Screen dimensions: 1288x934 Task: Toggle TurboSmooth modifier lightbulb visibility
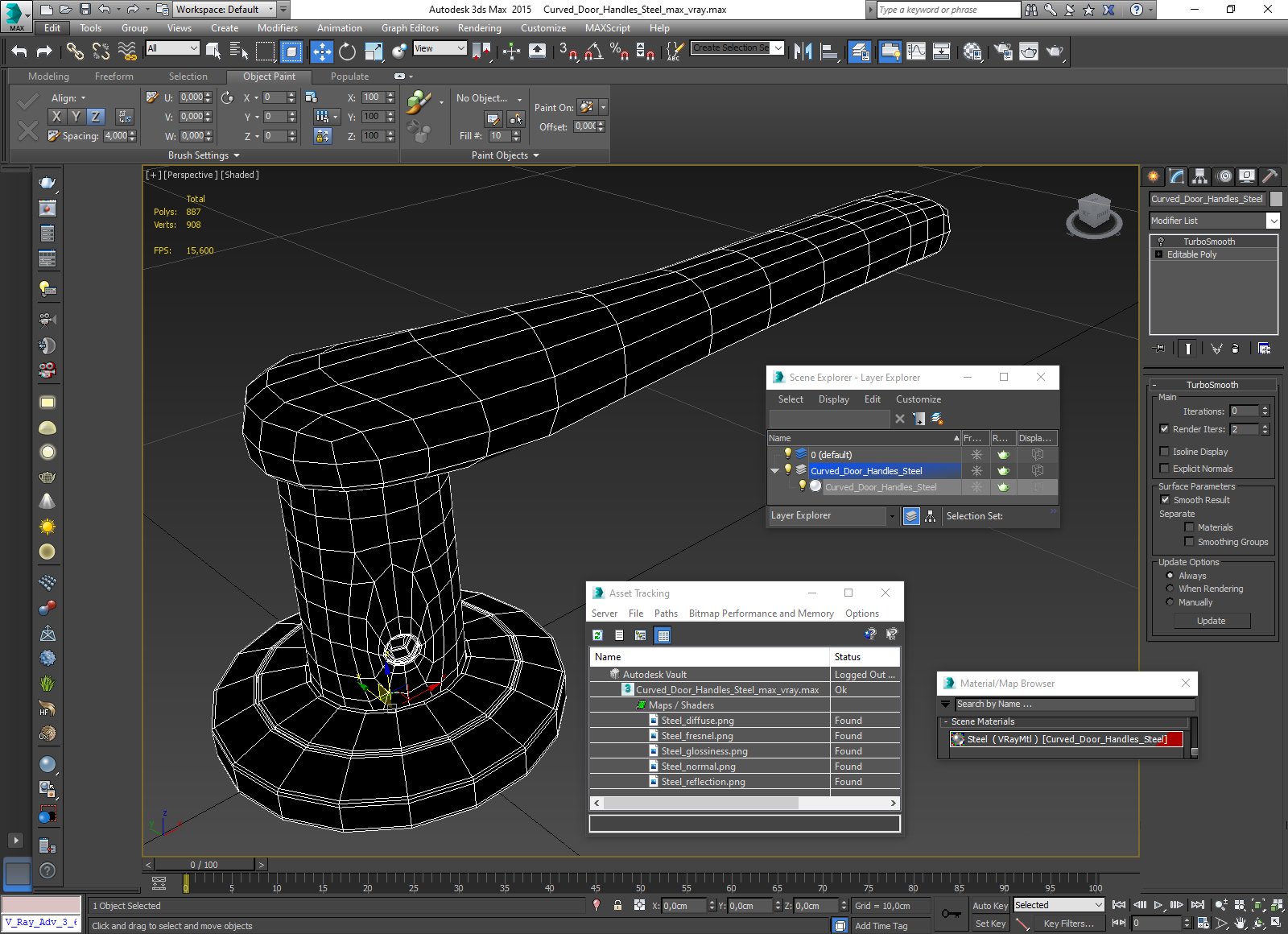[1161, 242]
